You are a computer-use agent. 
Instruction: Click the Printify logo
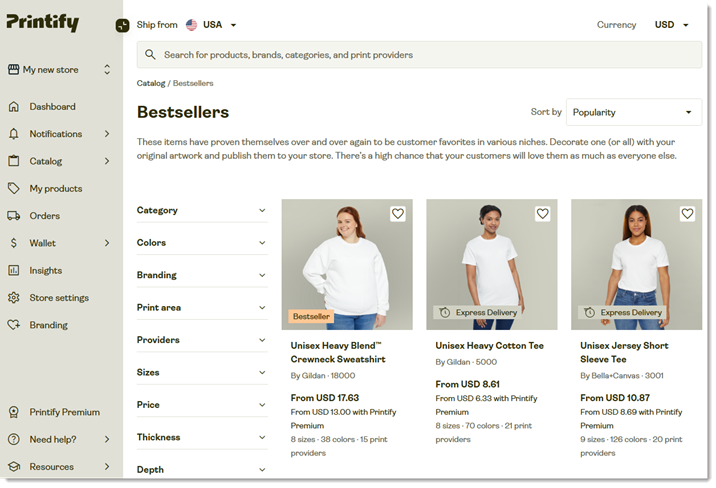[42, 22]
